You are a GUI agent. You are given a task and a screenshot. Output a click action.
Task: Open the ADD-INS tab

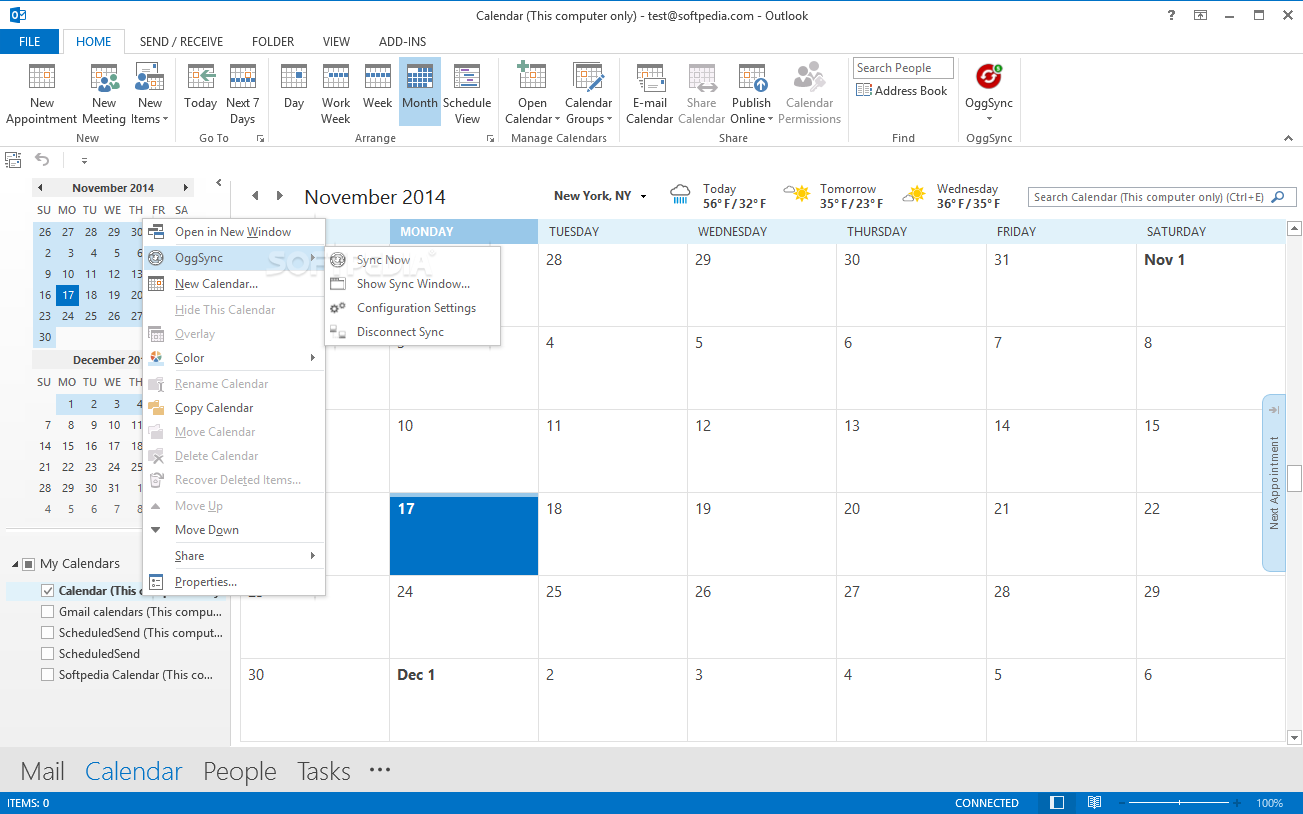click(403, 42)
